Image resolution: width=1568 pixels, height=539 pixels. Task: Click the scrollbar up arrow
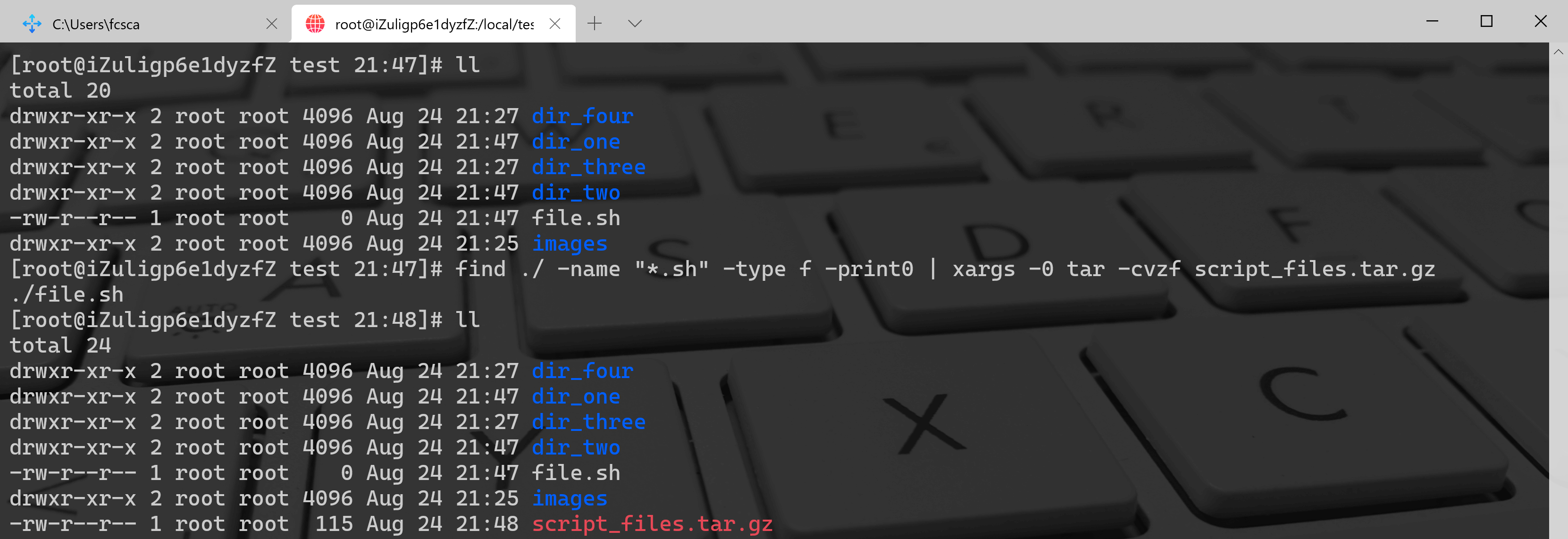[1558, 52]
